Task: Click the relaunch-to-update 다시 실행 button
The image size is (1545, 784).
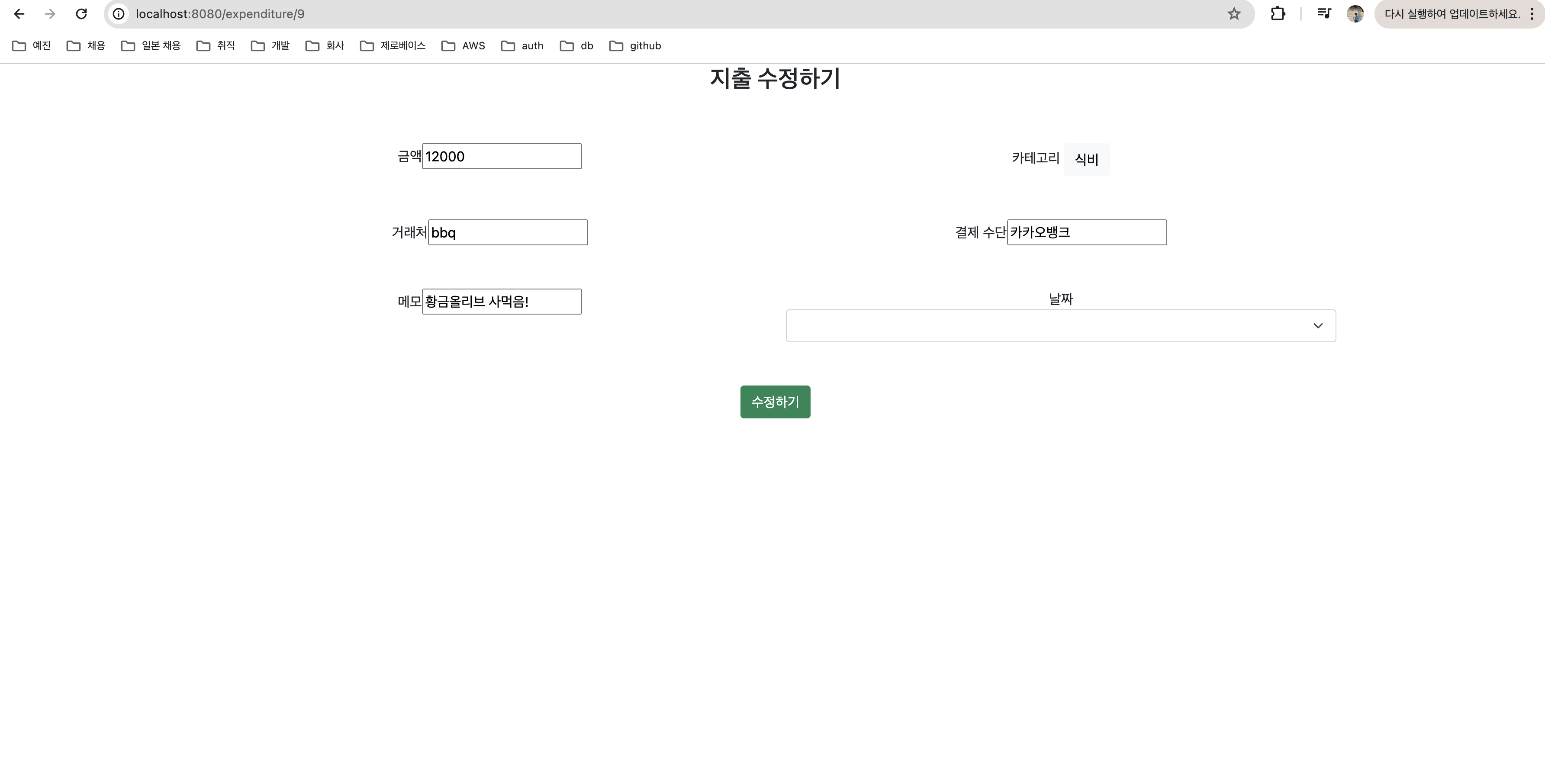Action: pyautogui.click(x=1452, y=14)
